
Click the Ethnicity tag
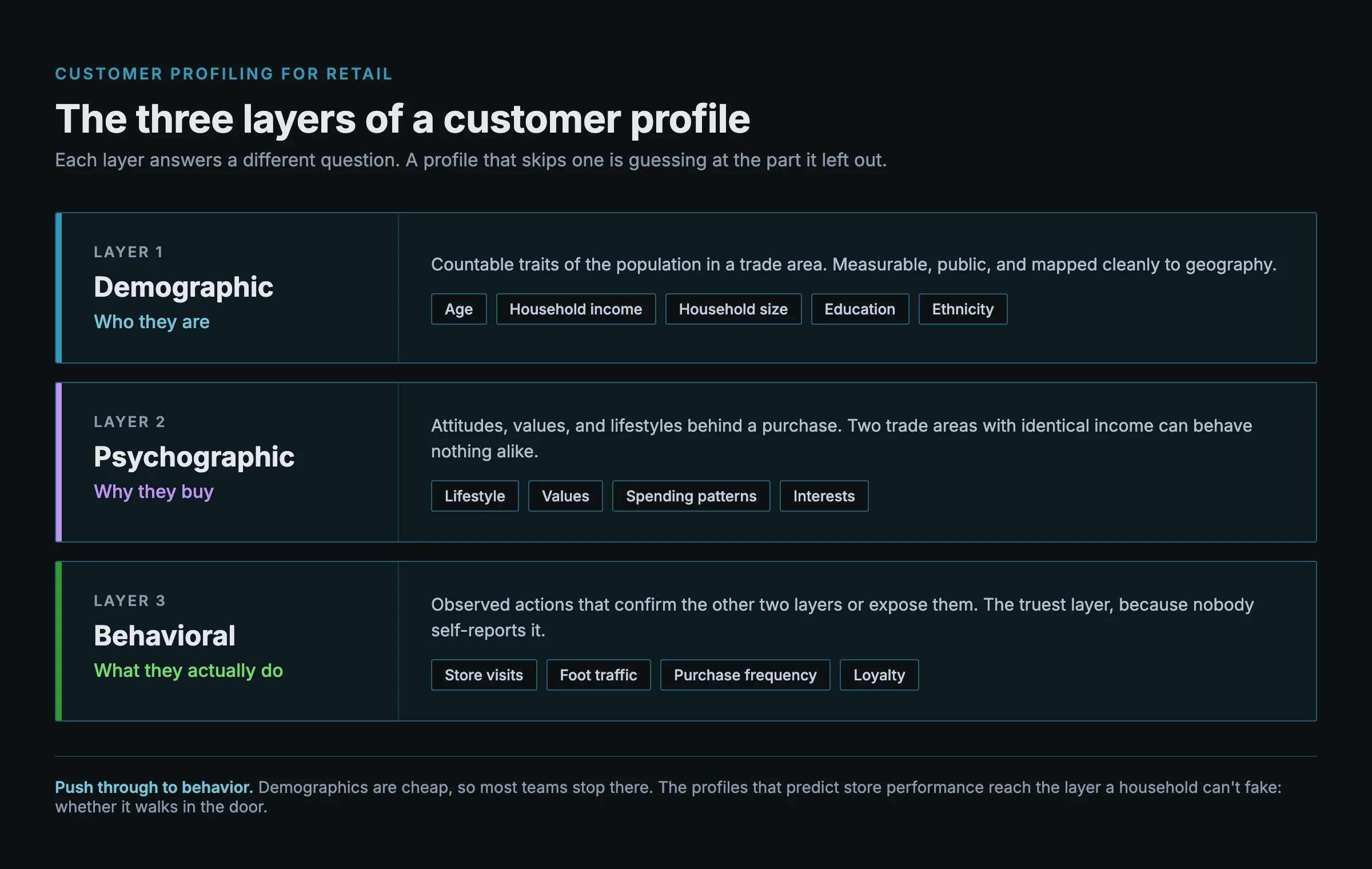pos(963,309)
